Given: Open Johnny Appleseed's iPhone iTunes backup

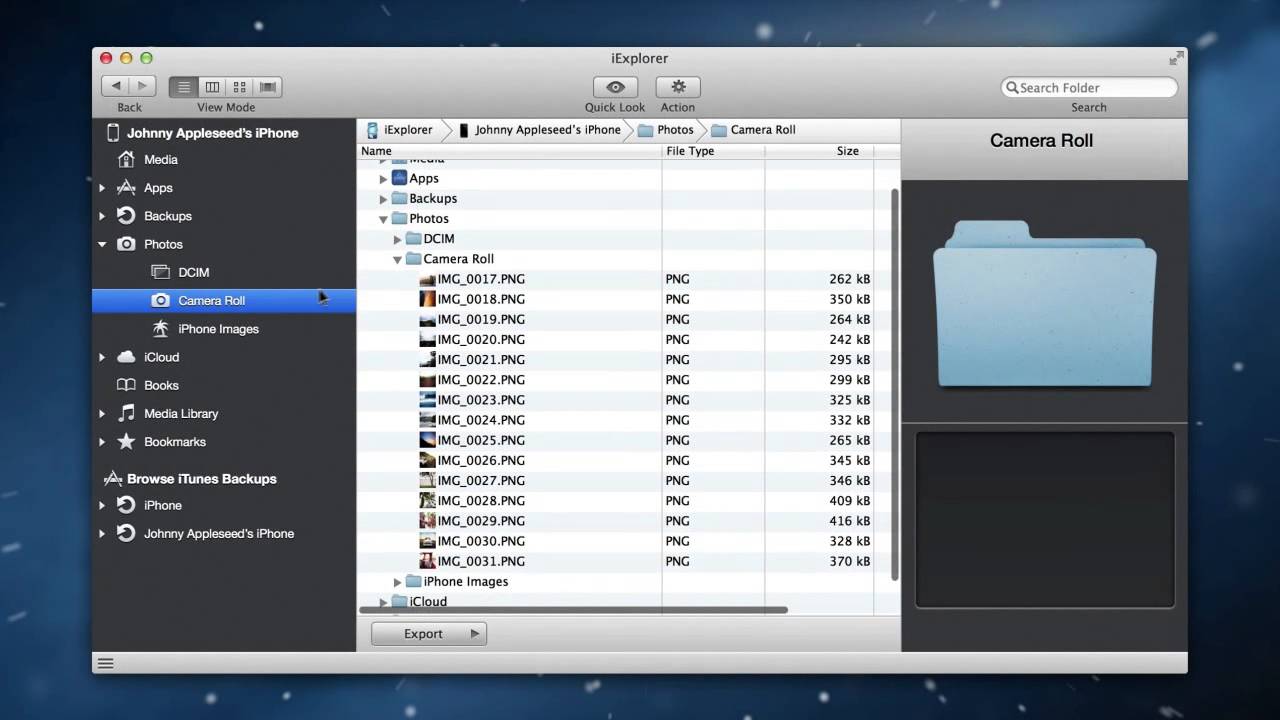Looking at the screenshot, I should pos(219,533).
